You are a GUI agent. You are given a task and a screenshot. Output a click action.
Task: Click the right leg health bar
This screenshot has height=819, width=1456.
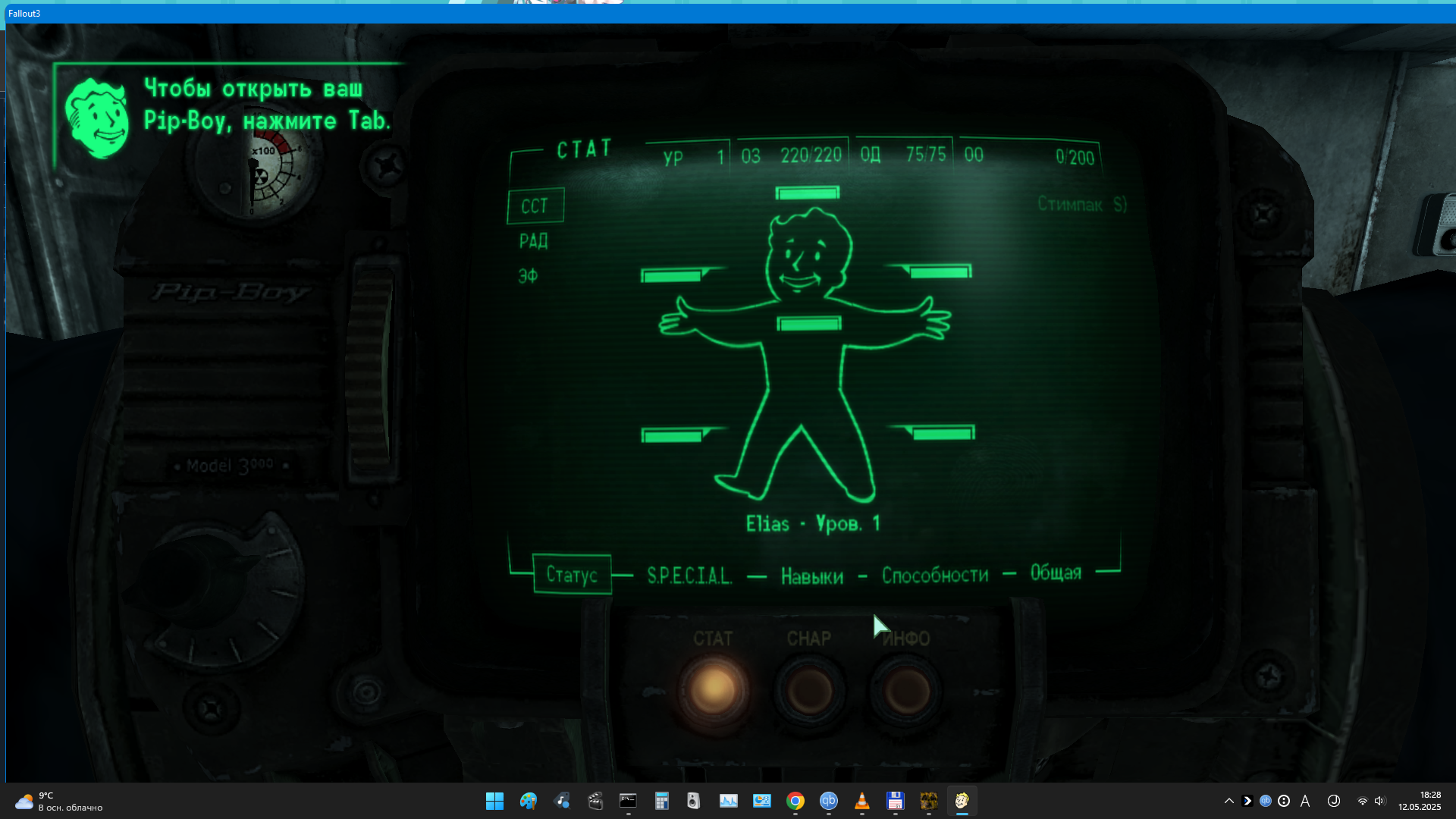(x=943, y=433)
